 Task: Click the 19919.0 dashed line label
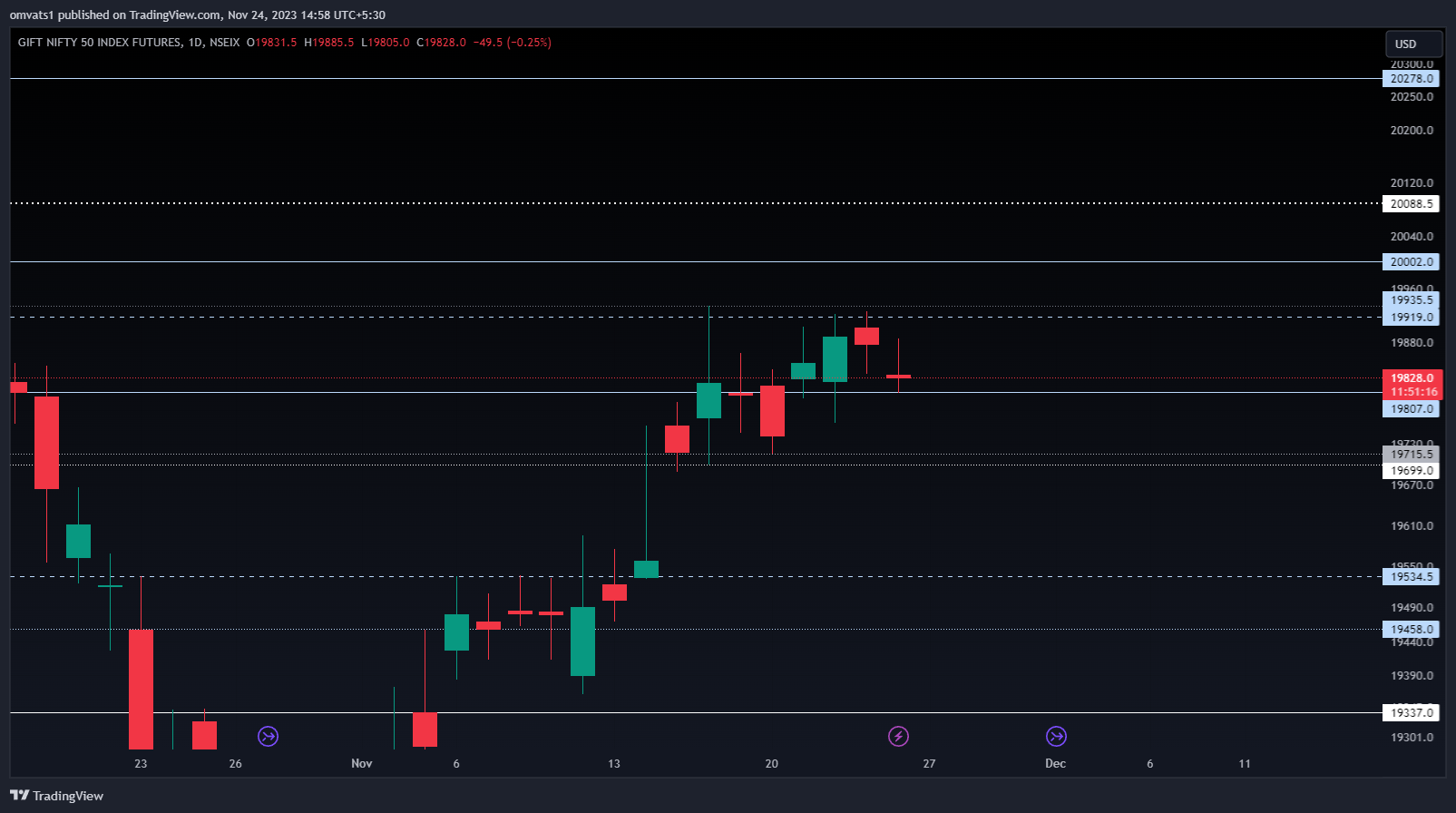coord(1412,317)
